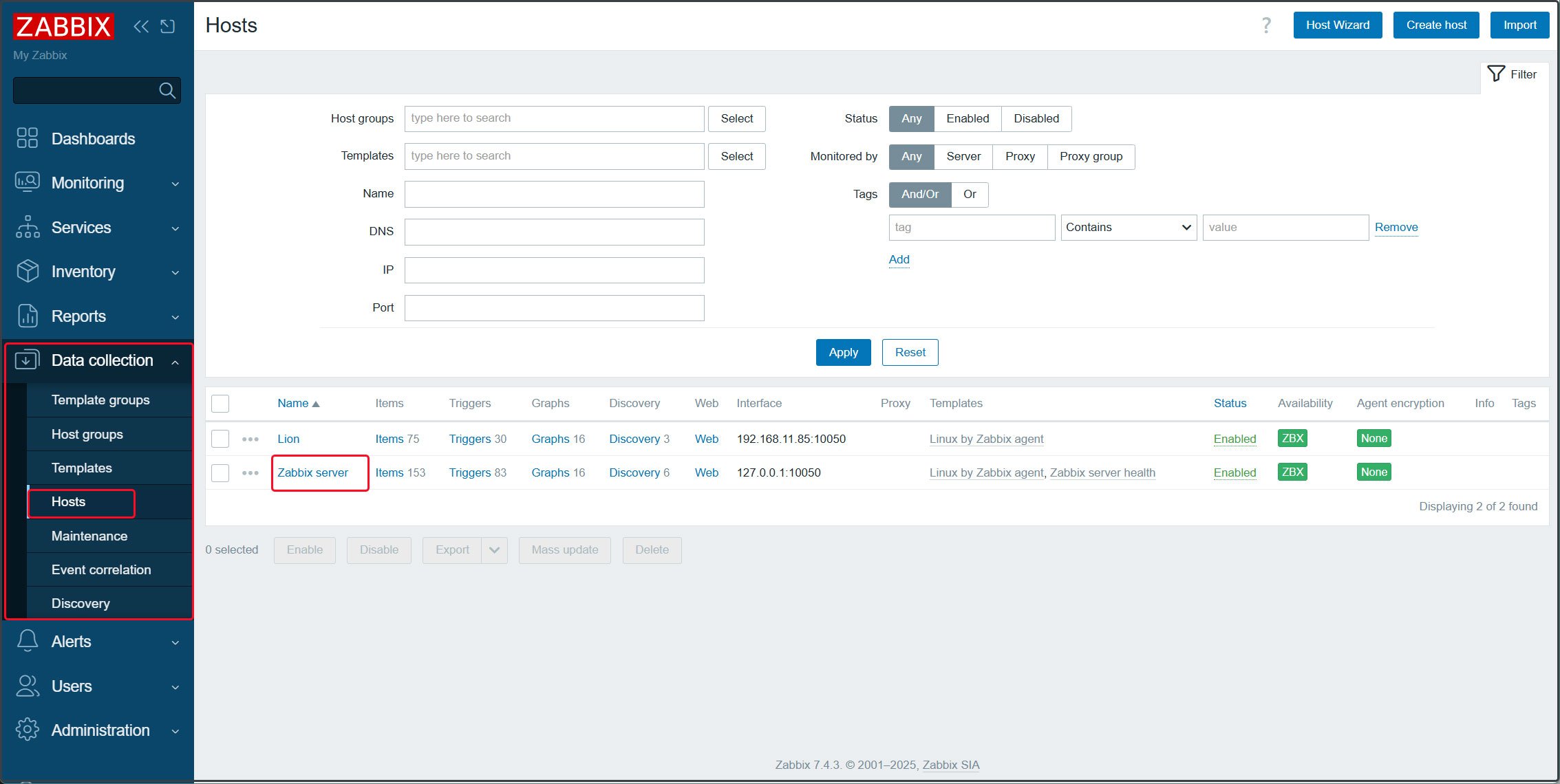Check the select-all hosts checkbox
This screenshot has height=784, width=1560.
point(220,404)
